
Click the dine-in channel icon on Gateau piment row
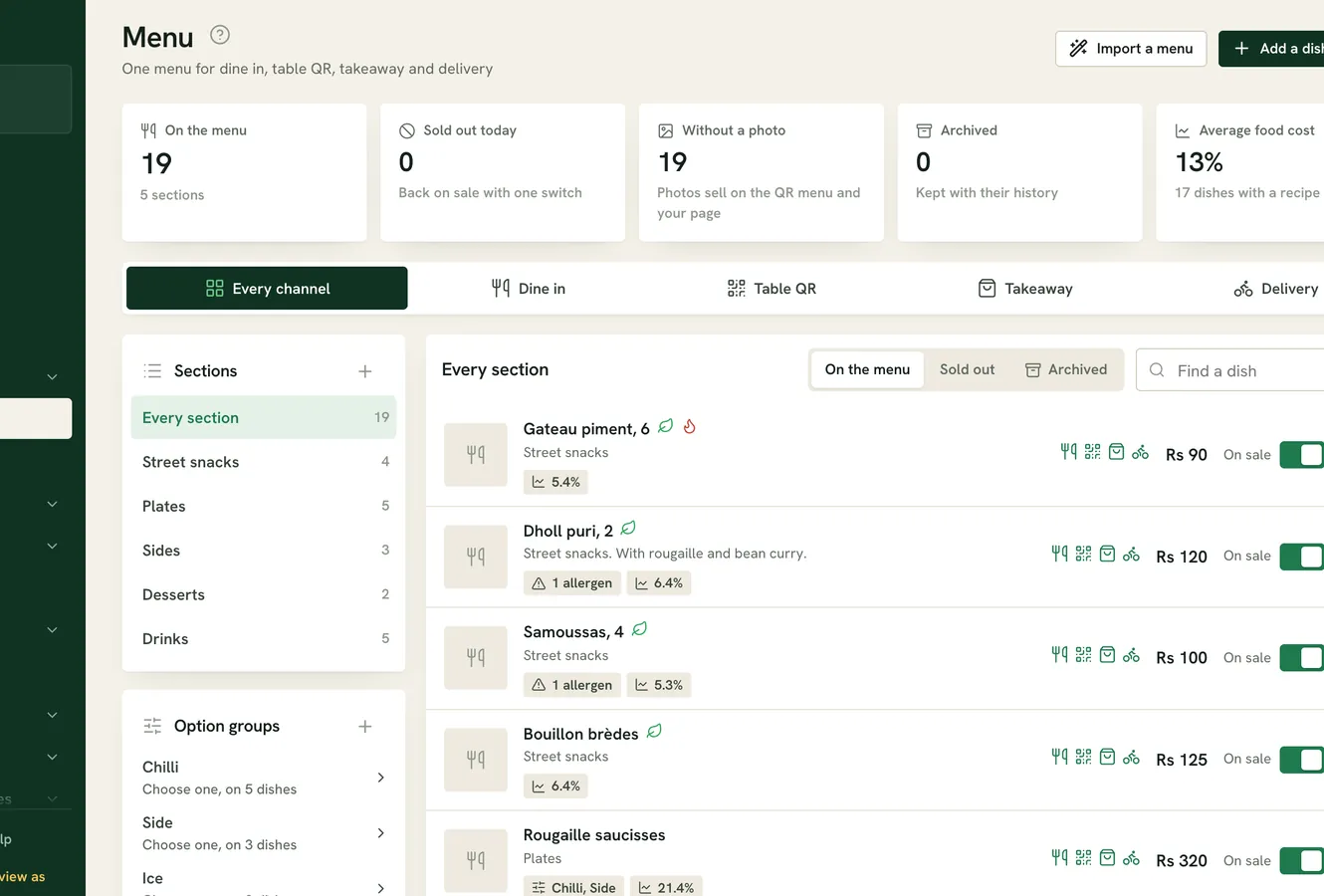tap(1068, 452)
